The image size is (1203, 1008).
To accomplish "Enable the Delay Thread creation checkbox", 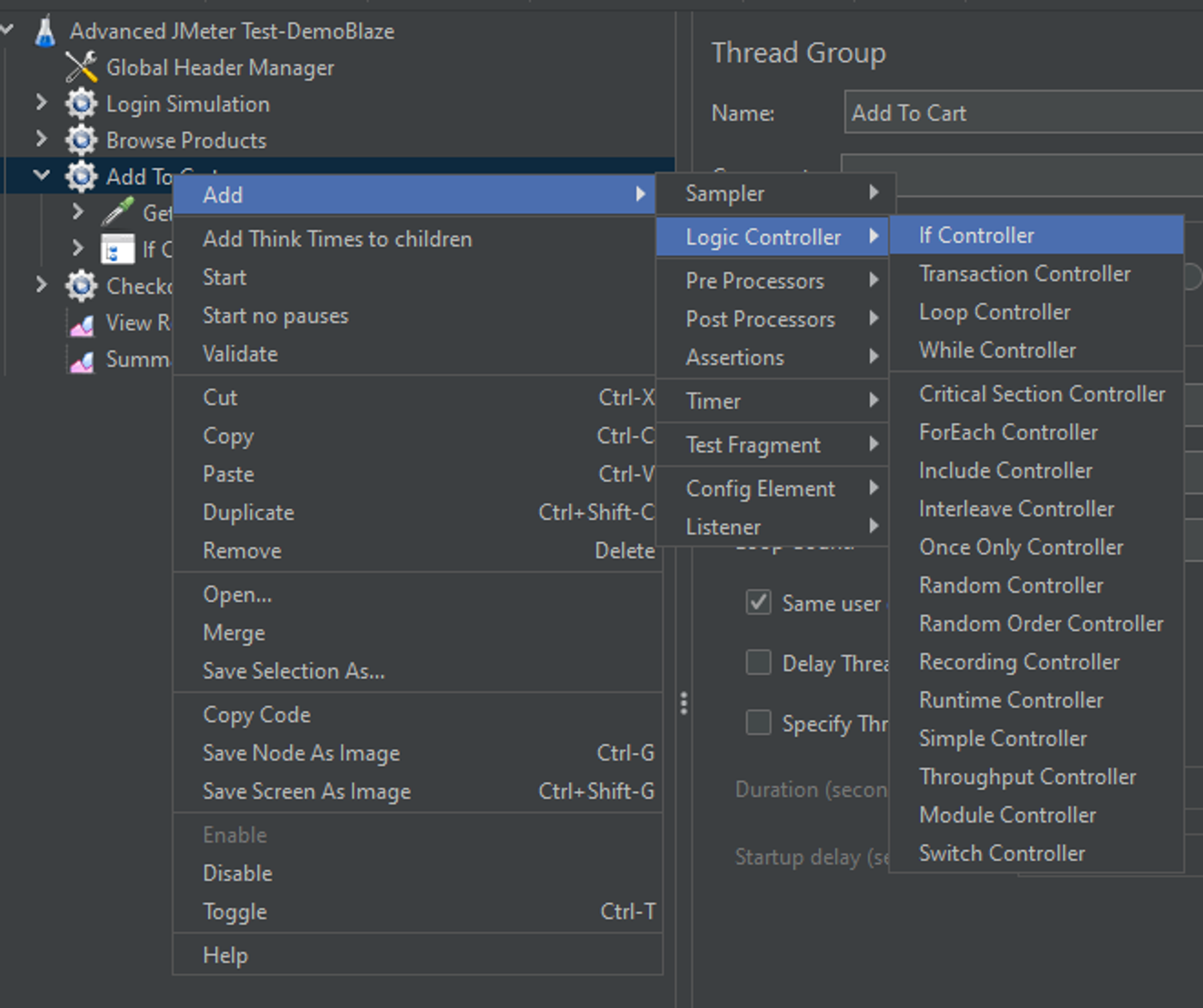I will pos(758,663).
